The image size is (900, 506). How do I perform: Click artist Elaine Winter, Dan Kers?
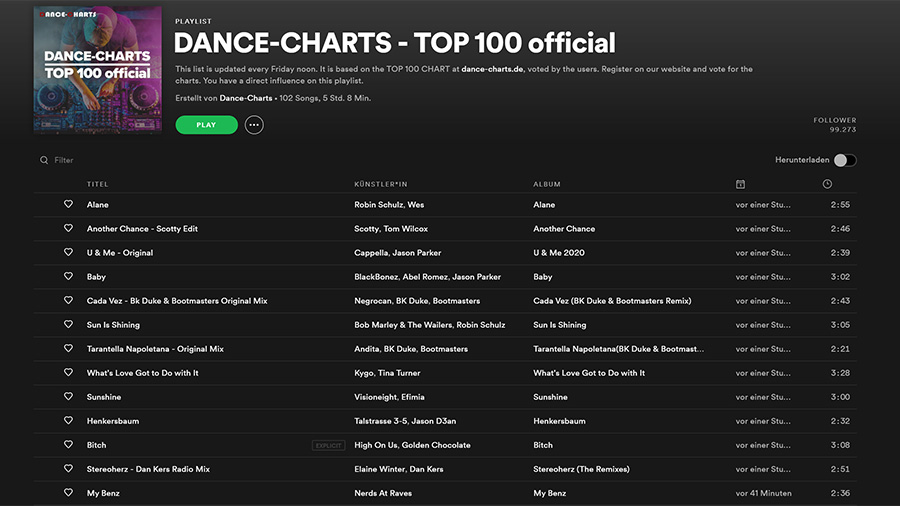click(x=399, y=469)
